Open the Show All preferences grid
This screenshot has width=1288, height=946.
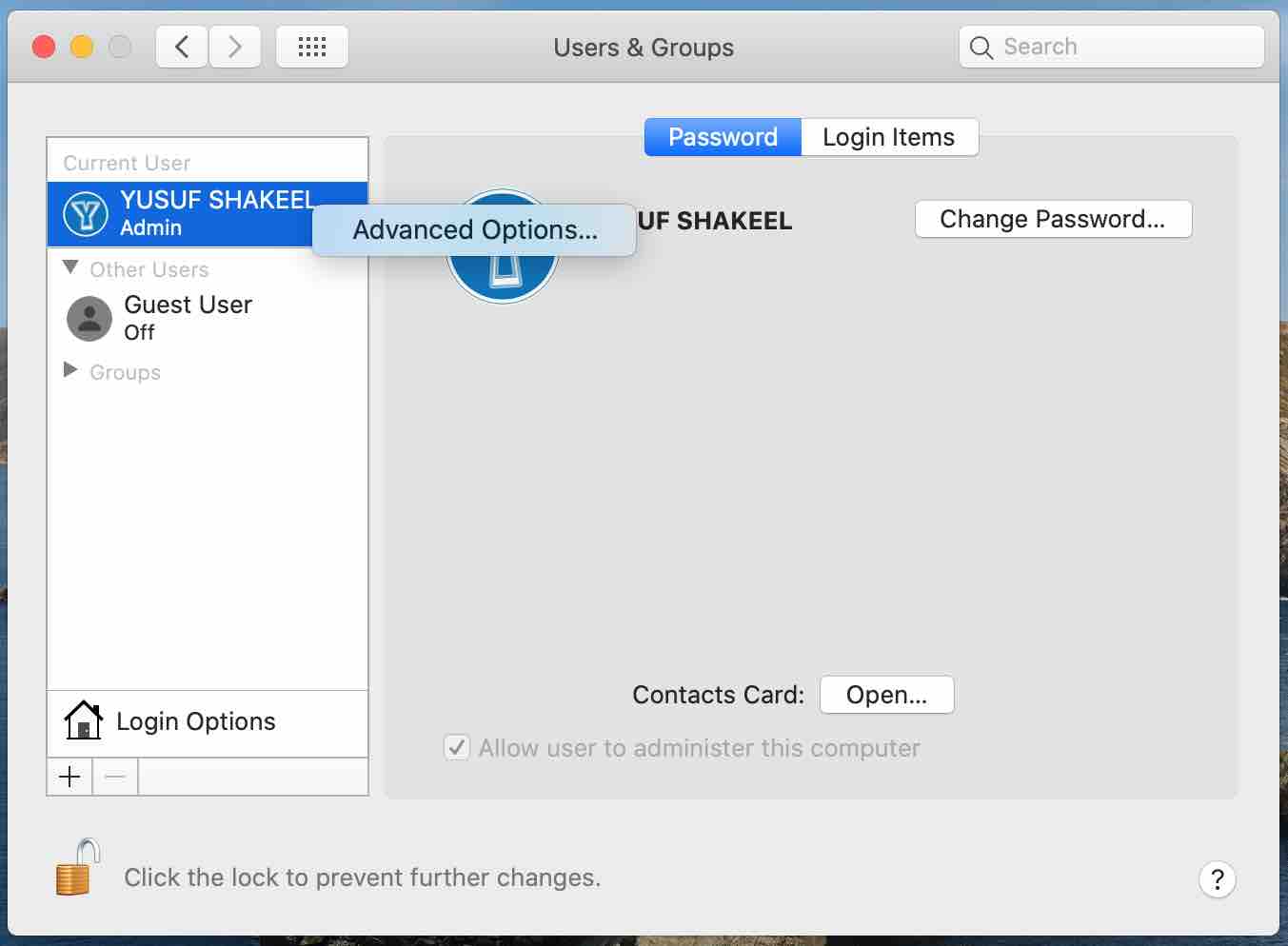[x=311, y=46]
